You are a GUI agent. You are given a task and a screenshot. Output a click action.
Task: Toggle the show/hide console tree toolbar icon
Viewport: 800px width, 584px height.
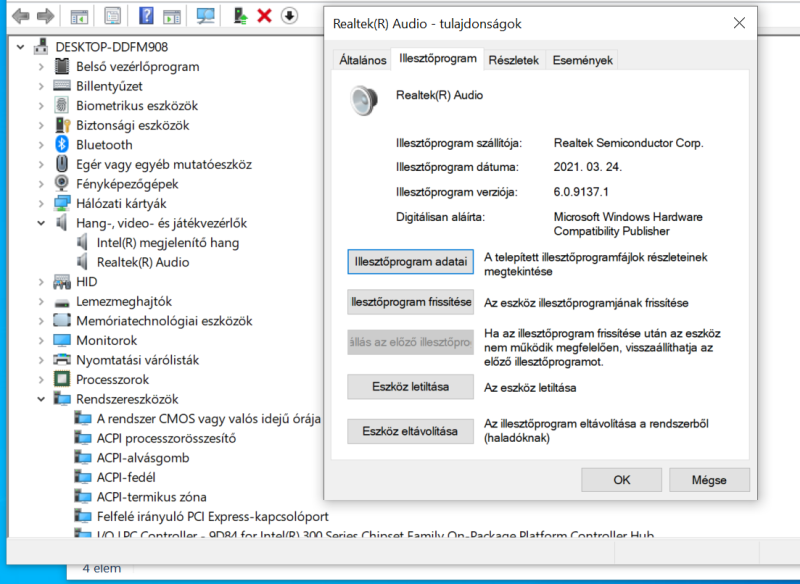[79, 16]
